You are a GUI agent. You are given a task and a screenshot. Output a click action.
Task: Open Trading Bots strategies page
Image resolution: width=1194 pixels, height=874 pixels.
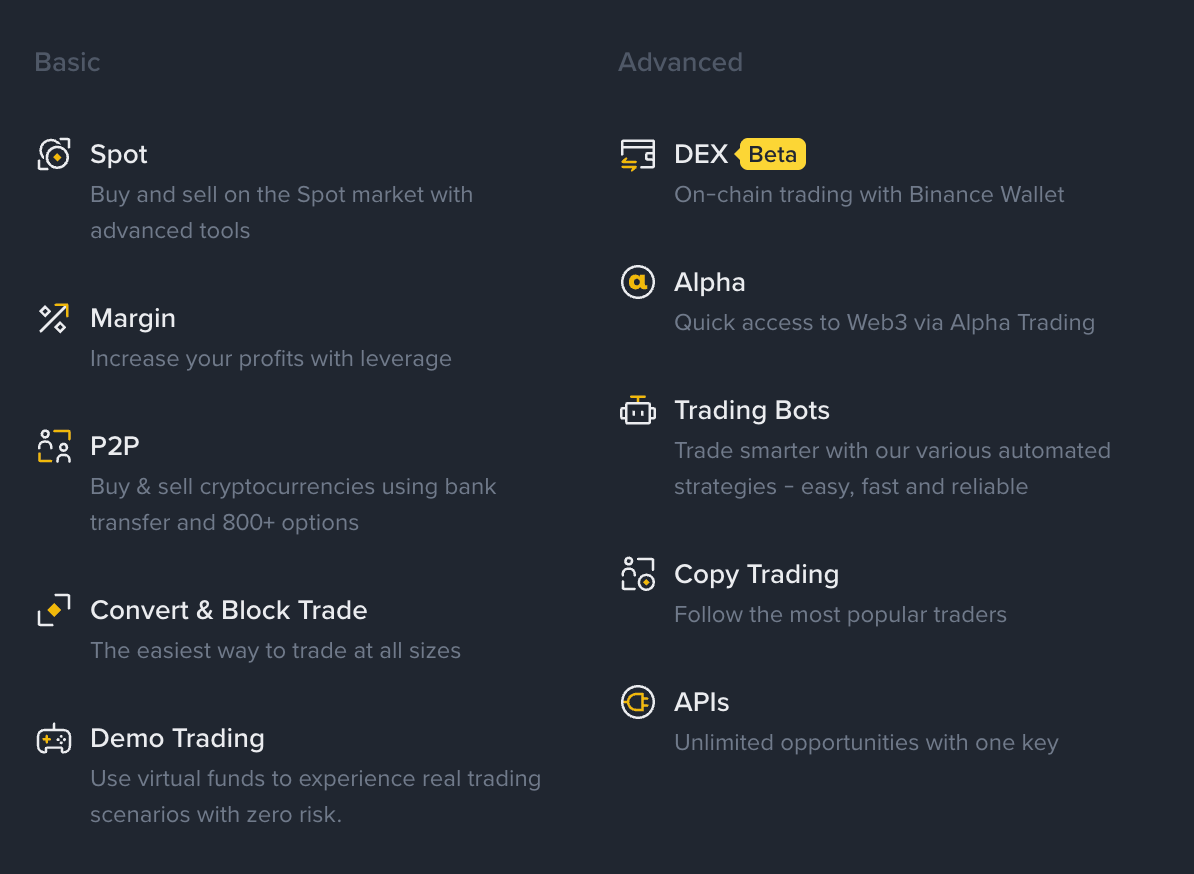[752, 410]
